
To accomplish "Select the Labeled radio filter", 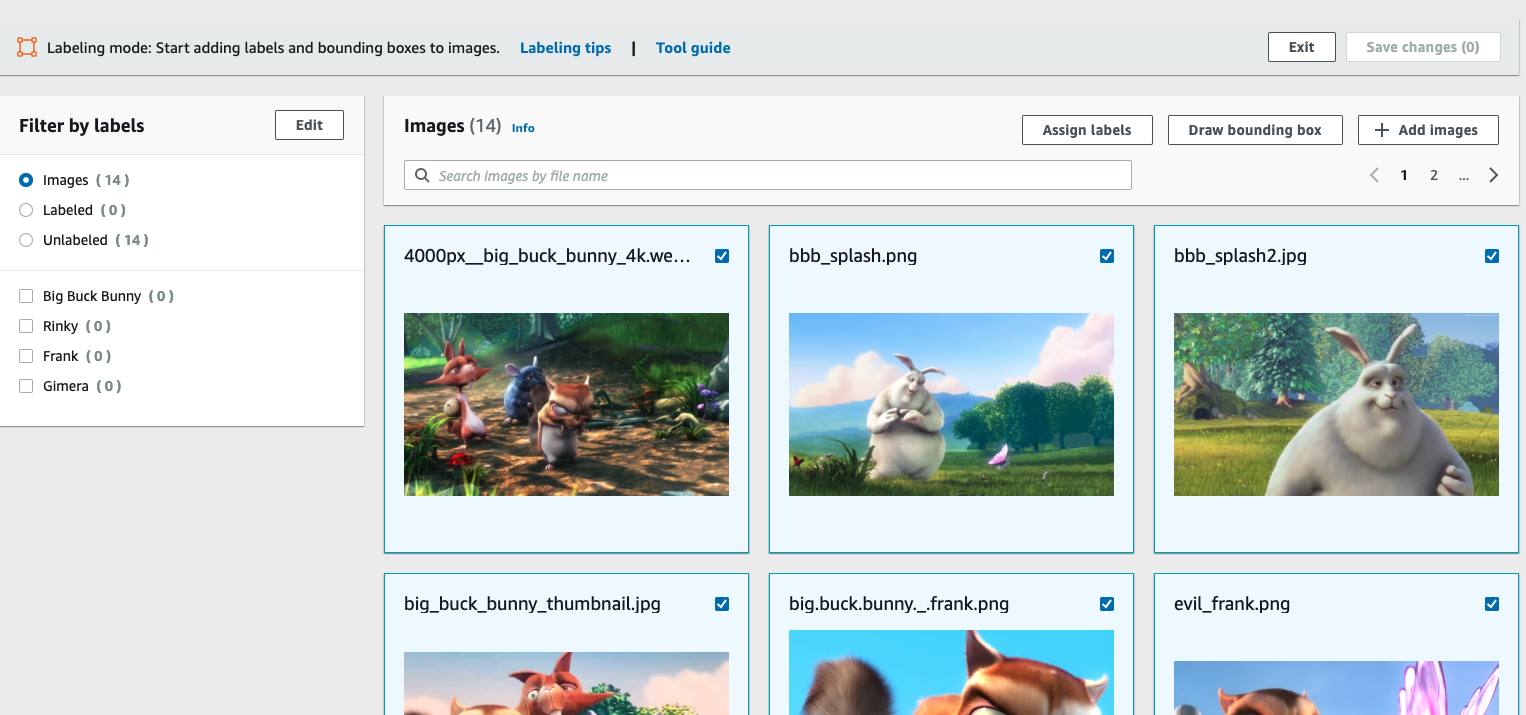I will click(x=26, y=210).
